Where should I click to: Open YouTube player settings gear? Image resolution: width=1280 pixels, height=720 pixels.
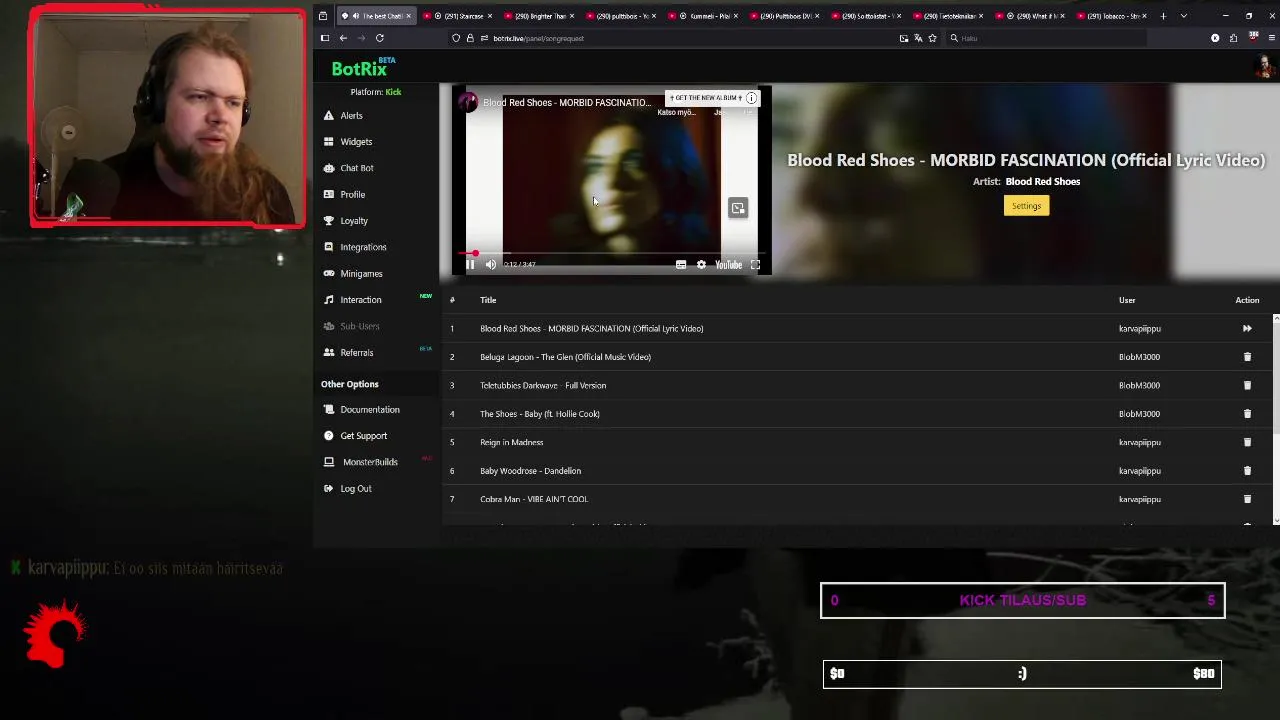coord(701,264)
